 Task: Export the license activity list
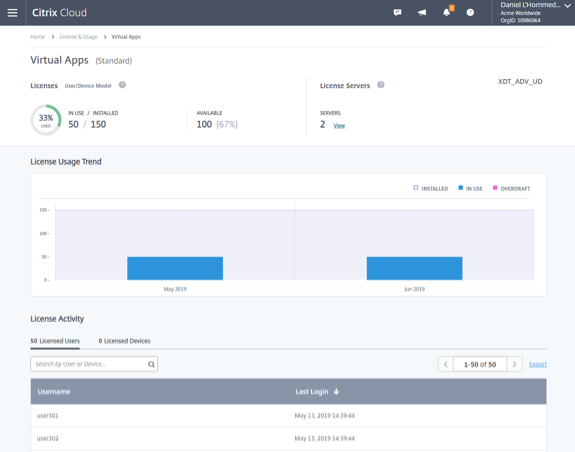pos(538,364)
